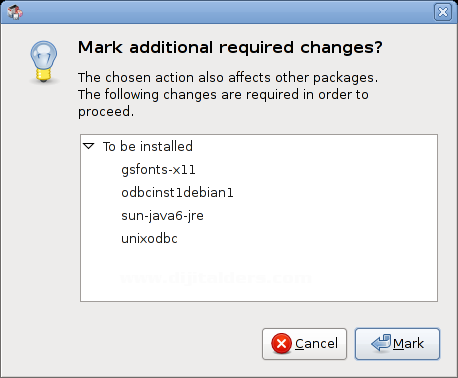Collapse the To be installed list
Image resolution: width=458 pixels, height=378 pixels.
89,146
